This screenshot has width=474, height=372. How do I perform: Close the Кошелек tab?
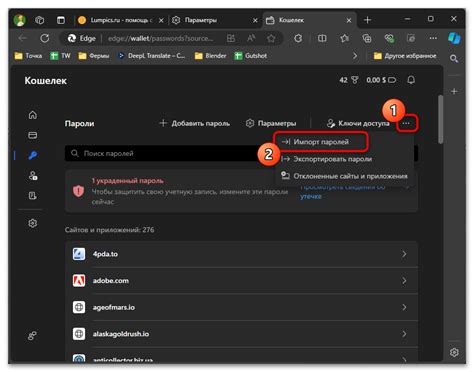coord(349,20)
